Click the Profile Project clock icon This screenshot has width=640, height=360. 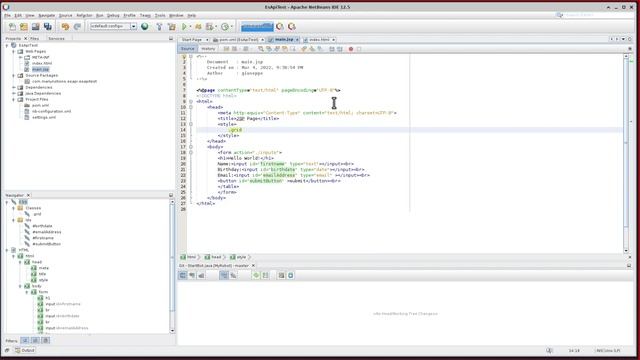224,27
